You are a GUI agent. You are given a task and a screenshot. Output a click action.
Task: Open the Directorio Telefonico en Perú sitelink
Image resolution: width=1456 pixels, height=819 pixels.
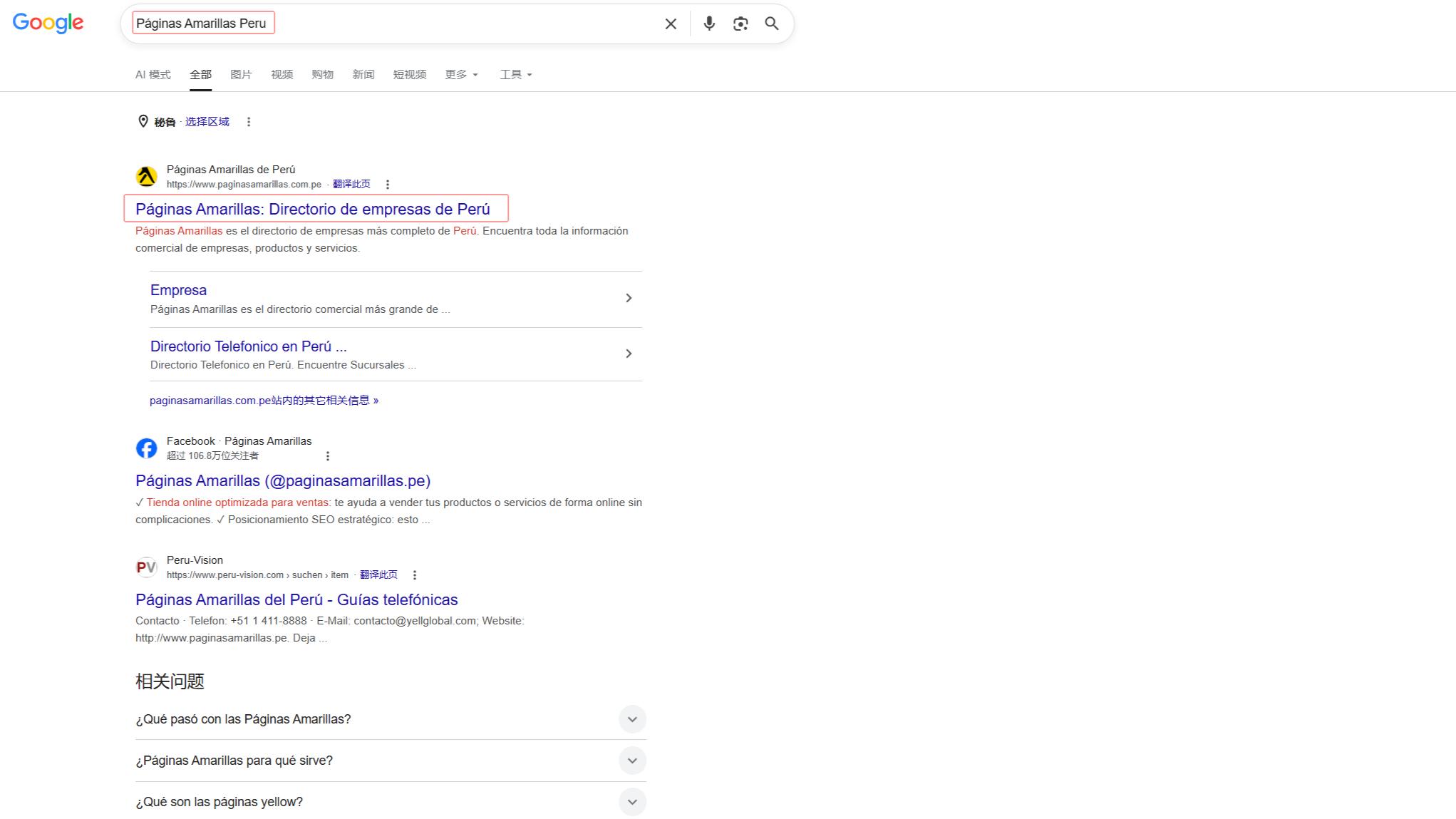248,346
